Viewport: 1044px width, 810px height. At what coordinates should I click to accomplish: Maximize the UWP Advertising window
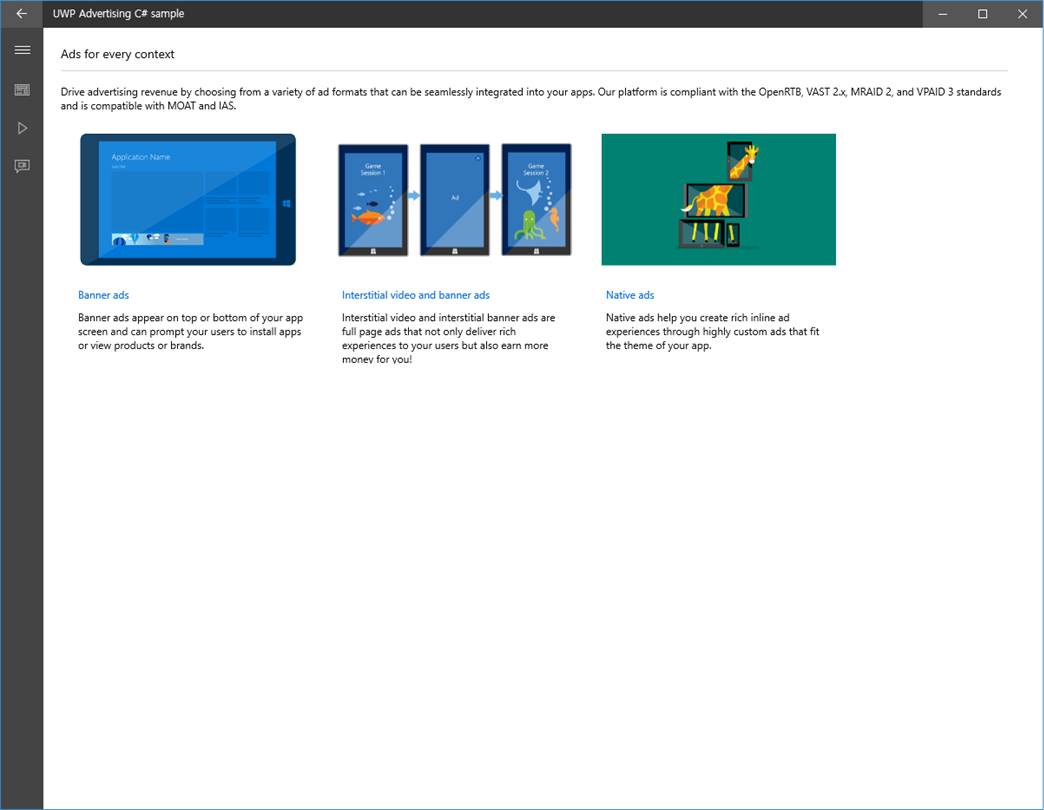pyautogui.click(x=983, y=14)
